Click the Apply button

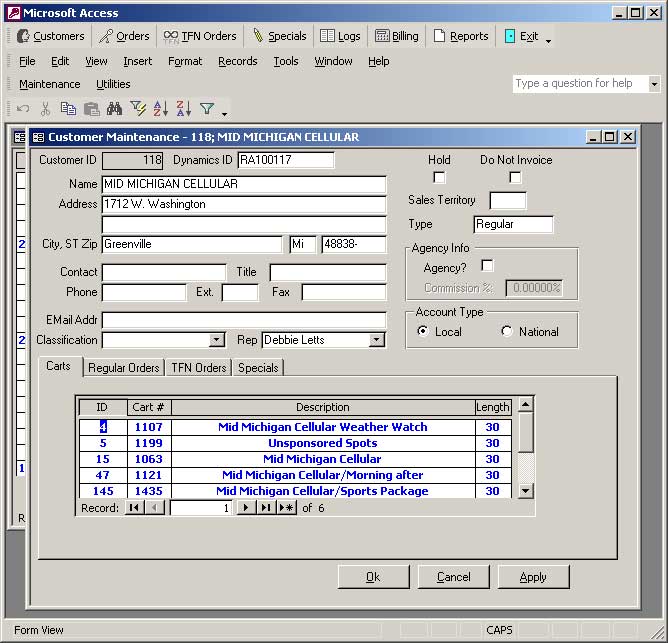tap(533, 577)
